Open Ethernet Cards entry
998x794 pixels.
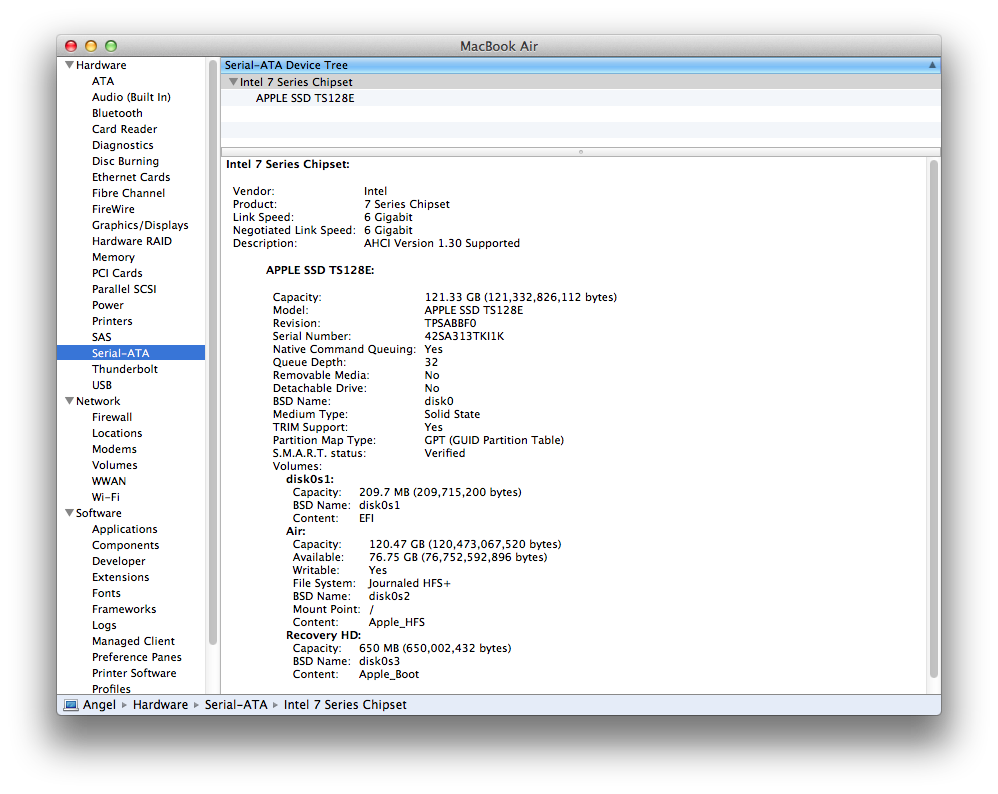(131, 177)
